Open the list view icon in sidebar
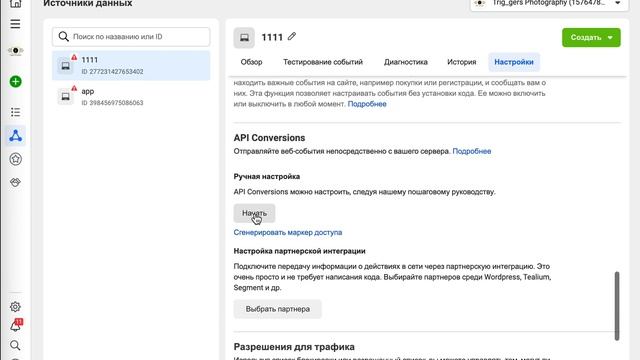This screenshot has width=640, height=360. point(15,112)
